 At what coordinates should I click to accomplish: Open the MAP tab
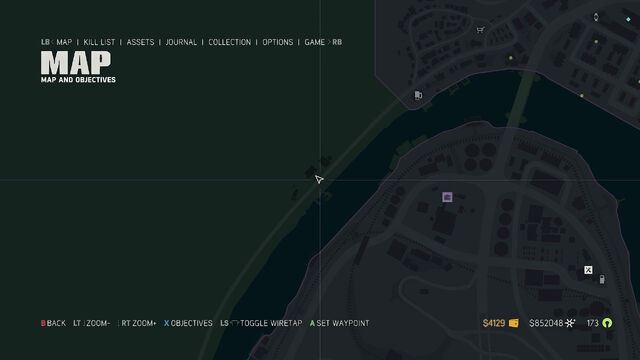point(64,42)
